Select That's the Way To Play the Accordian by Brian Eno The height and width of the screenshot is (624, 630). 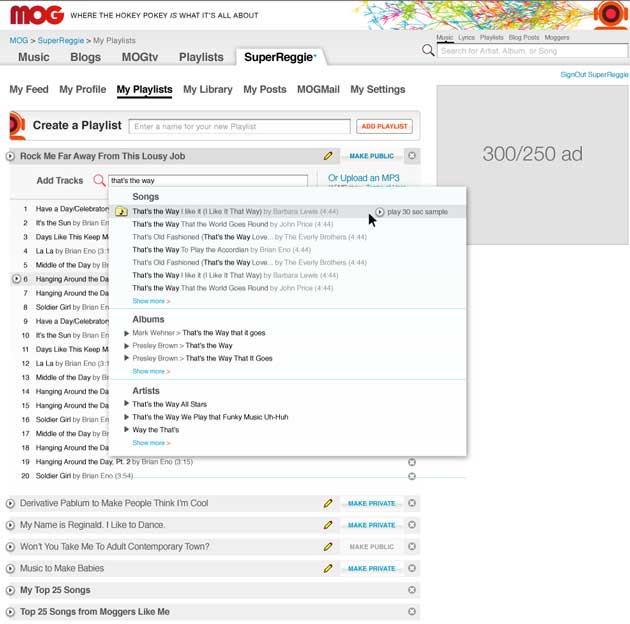click(221, 250)
